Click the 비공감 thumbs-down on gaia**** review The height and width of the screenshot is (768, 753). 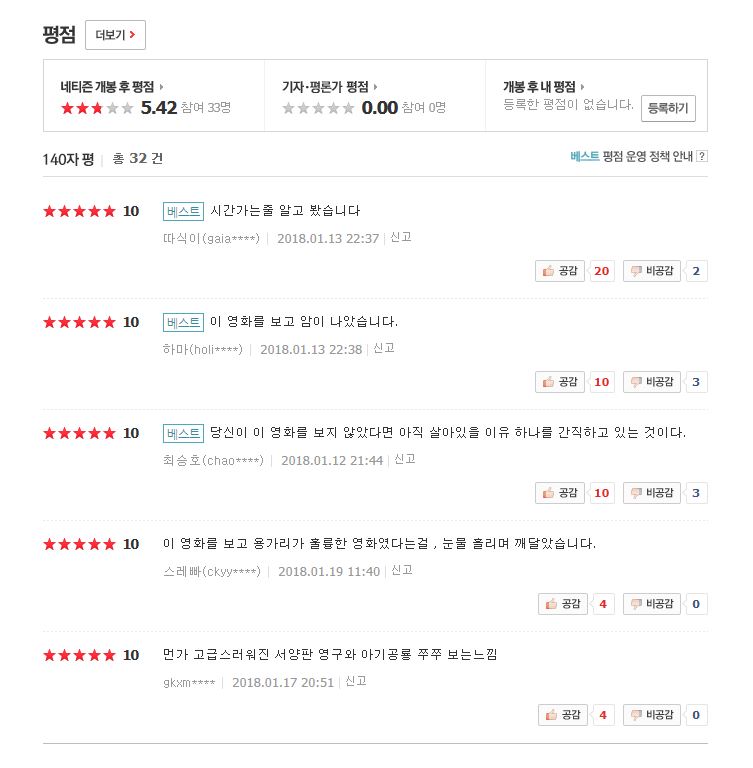pos(652,271)
